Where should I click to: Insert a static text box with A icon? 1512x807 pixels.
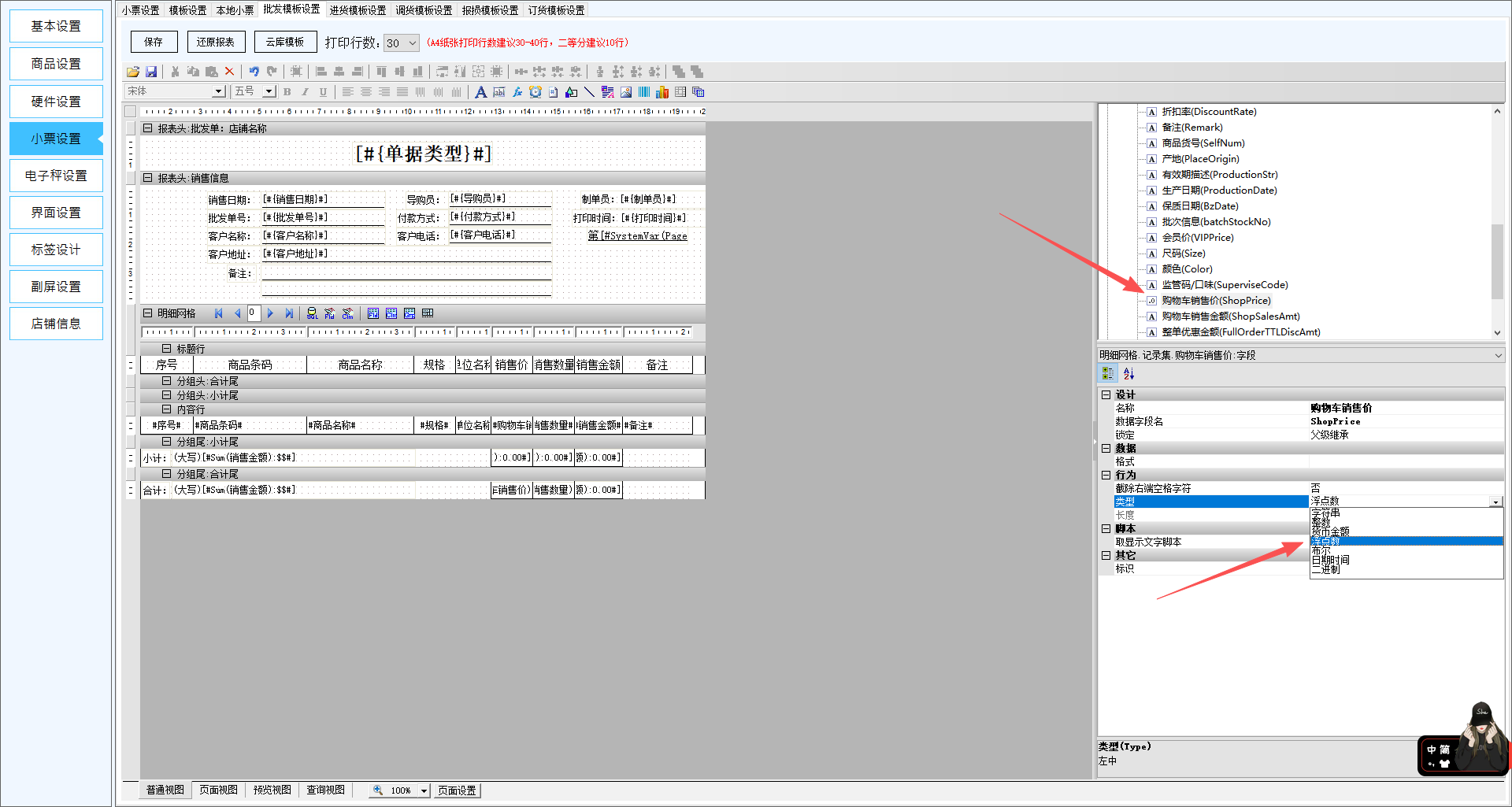tap(480, 92)
